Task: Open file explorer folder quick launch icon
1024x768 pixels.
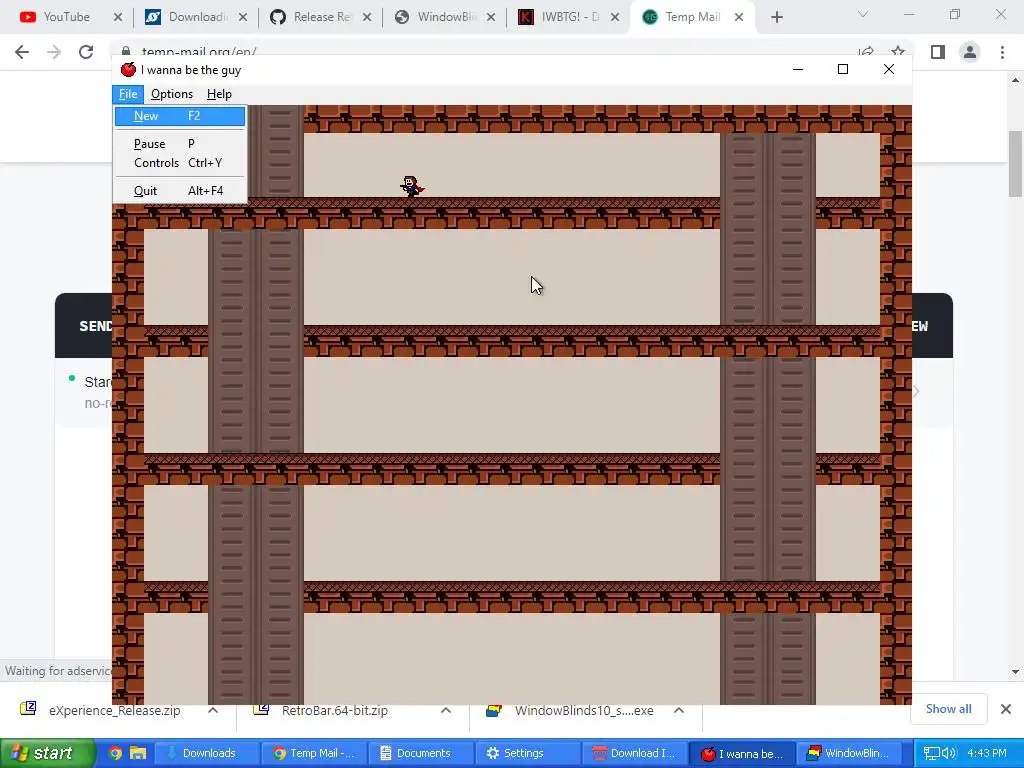Action: pyautogui.click(x=138, y=753)
